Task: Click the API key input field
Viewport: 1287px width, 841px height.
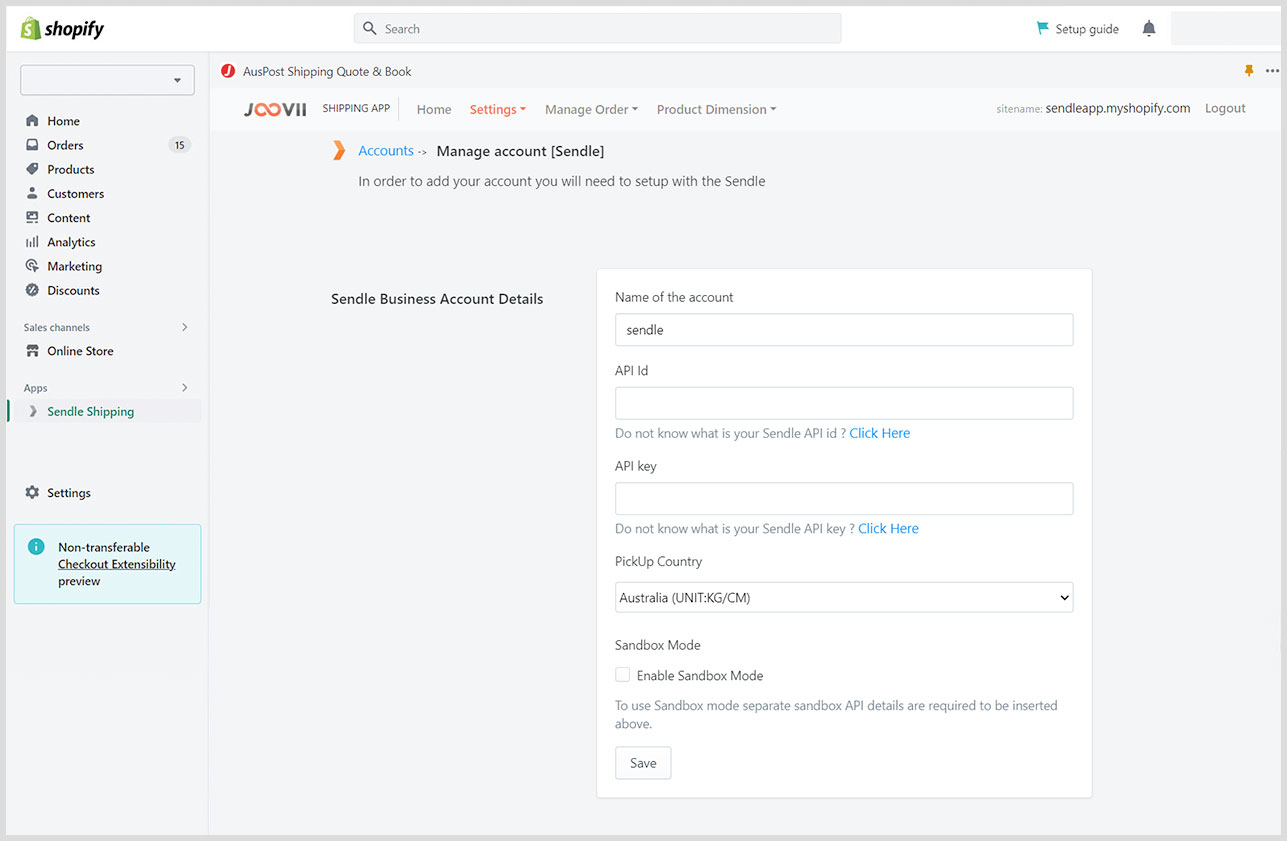Action: pos(844,499)
